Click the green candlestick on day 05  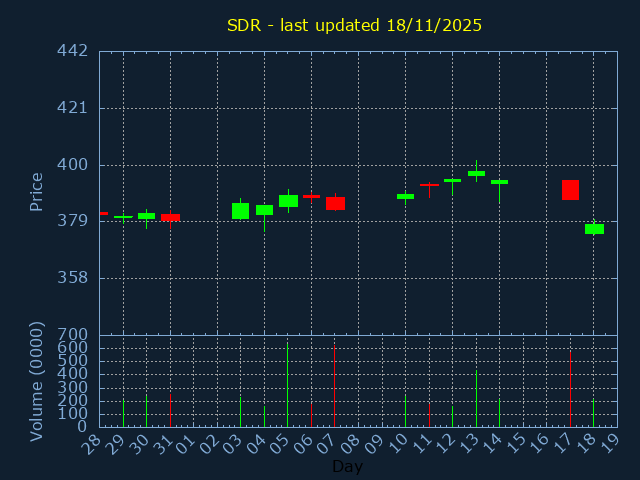point(288,201)
